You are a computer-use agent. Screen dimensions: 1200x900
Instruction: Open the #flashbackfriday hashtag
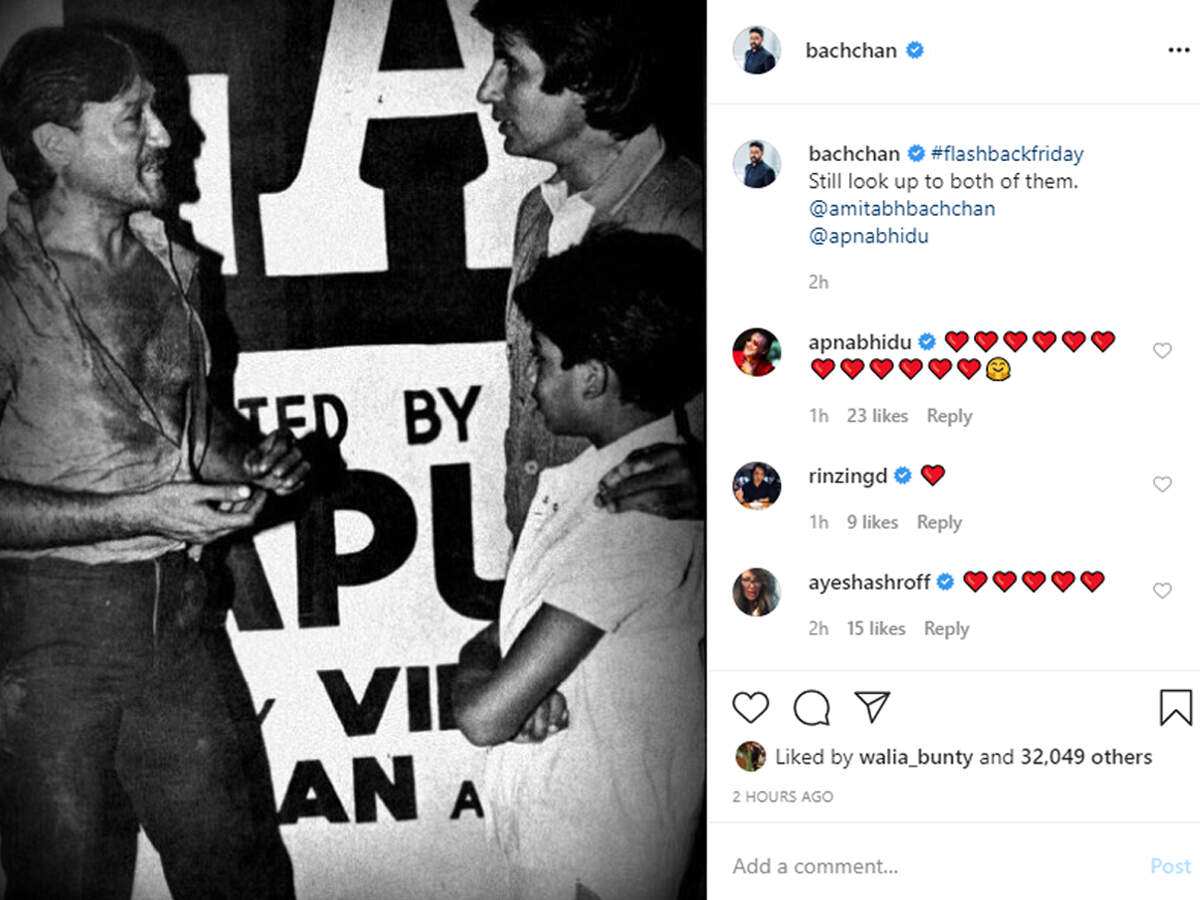pos(1007,154)
